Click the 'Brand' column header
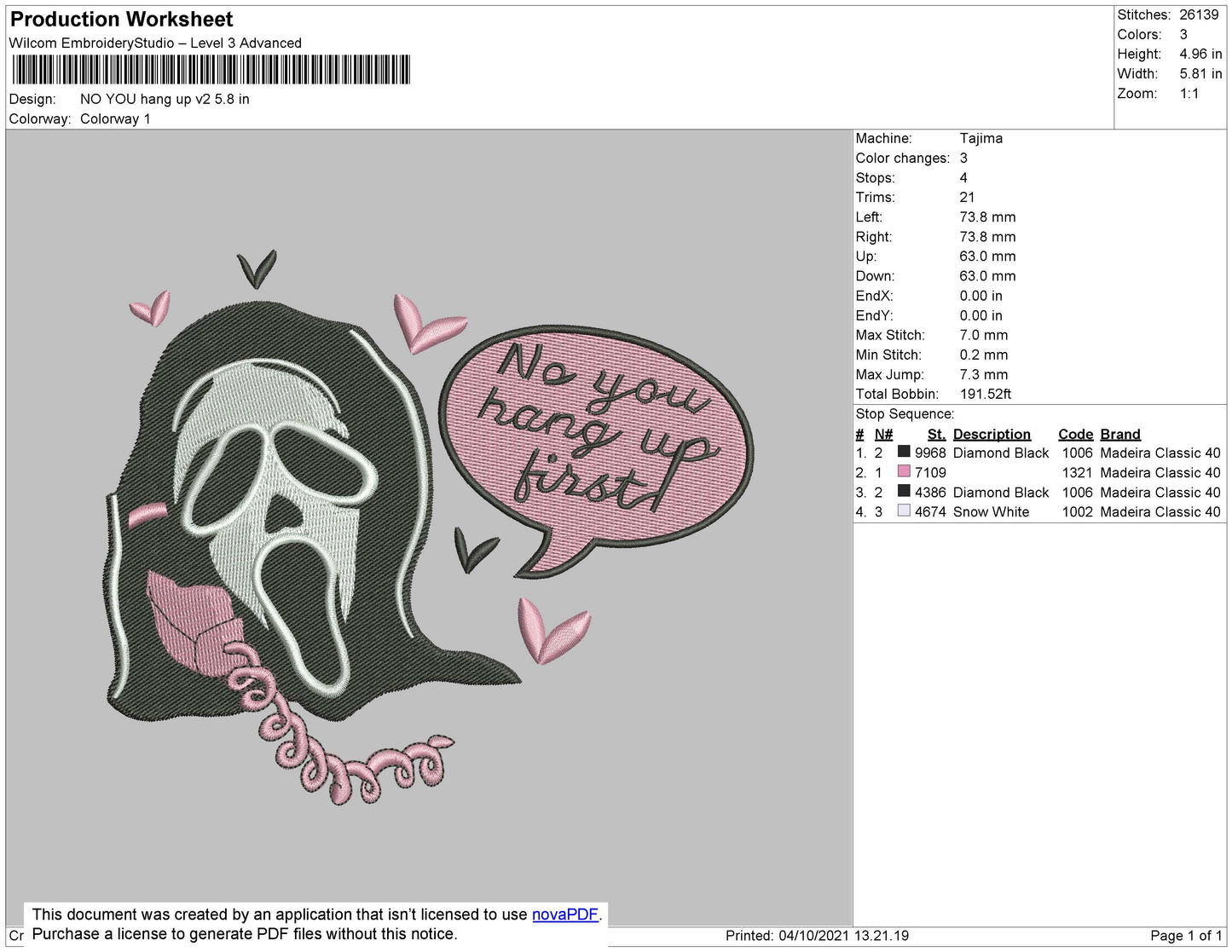This screenshot has height=952, width=1232. click(x=1120, y=434)
